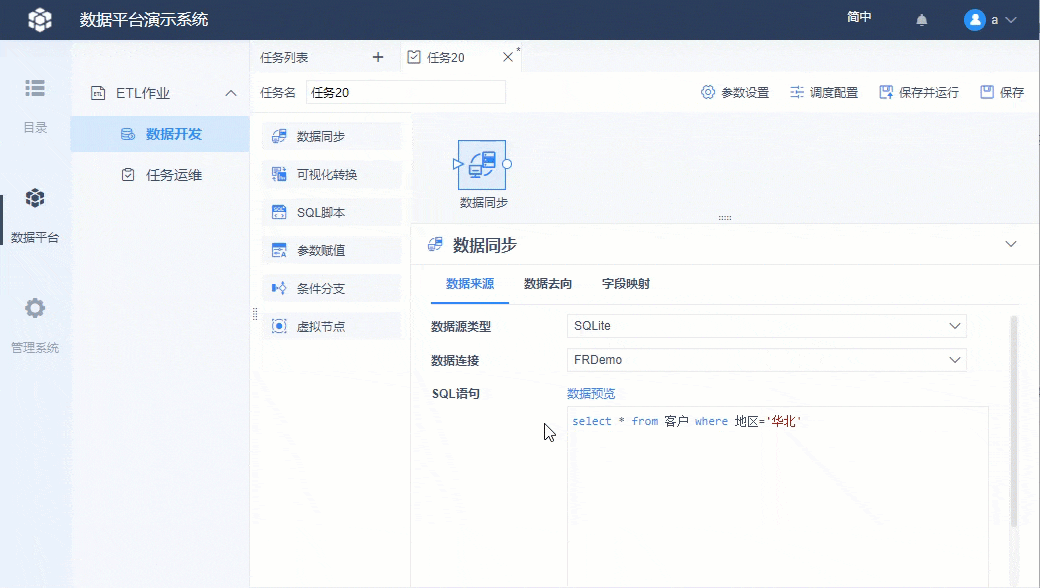The width and height of the screenshot is (1040, 588).
Task: Add a new task with plus icon
Action: coord(378,58)
